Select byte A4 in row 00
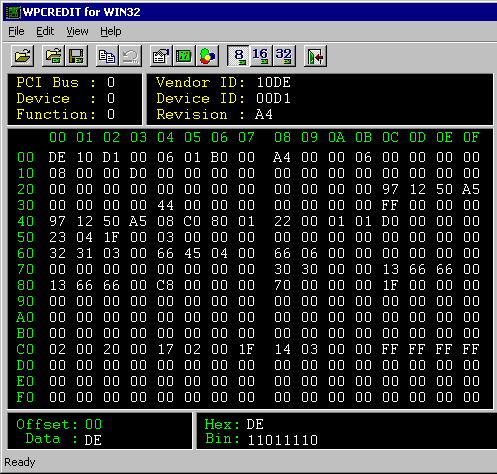This screenshot has width=497, height=474. pos(282,157)
